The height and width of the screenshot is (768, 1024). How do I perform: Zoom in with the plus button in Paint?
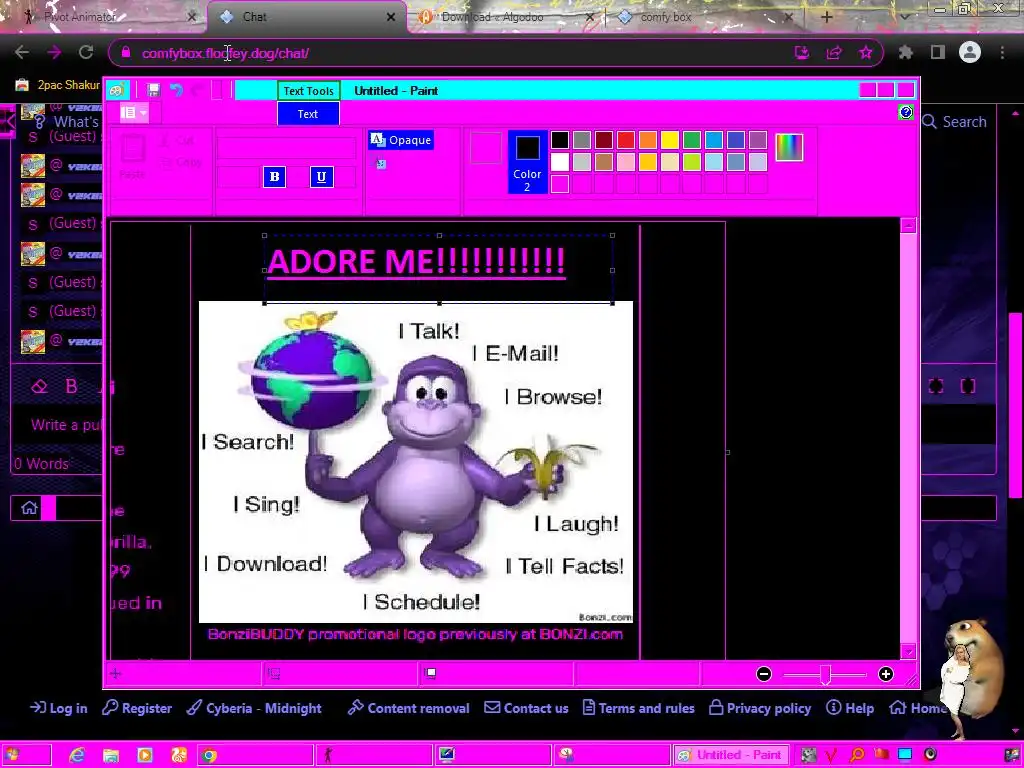click(x=886, y=674)
